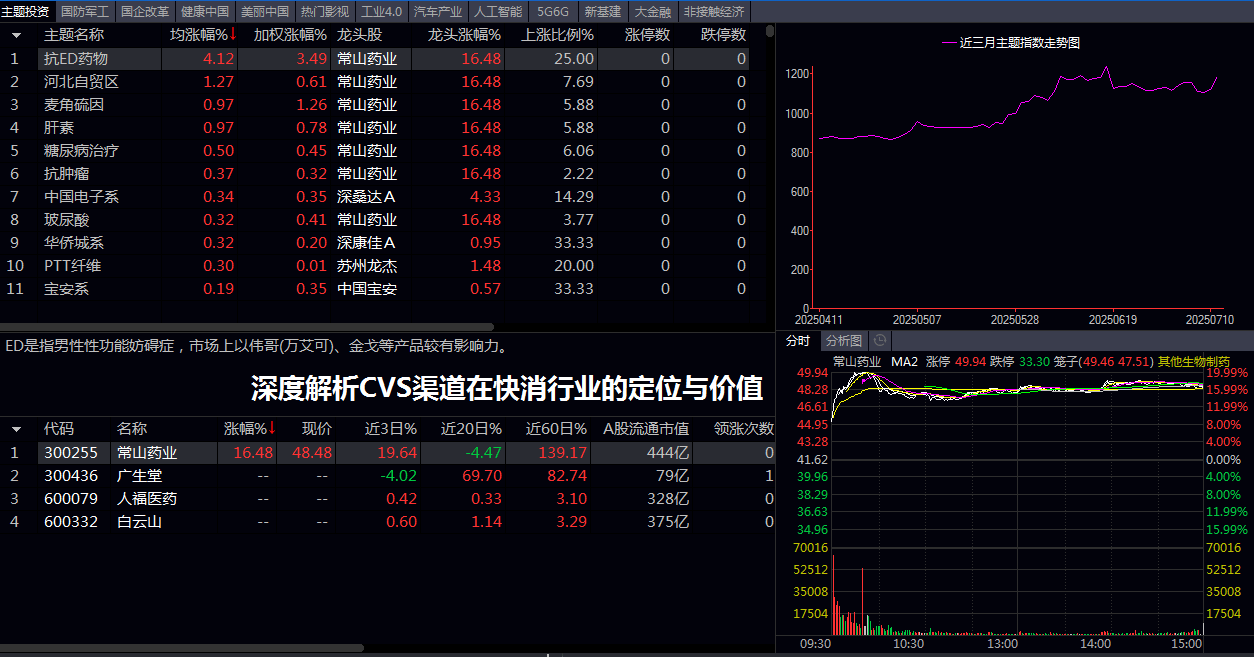Click 近三月主题指数走势图 legend label

(1019, 43)
